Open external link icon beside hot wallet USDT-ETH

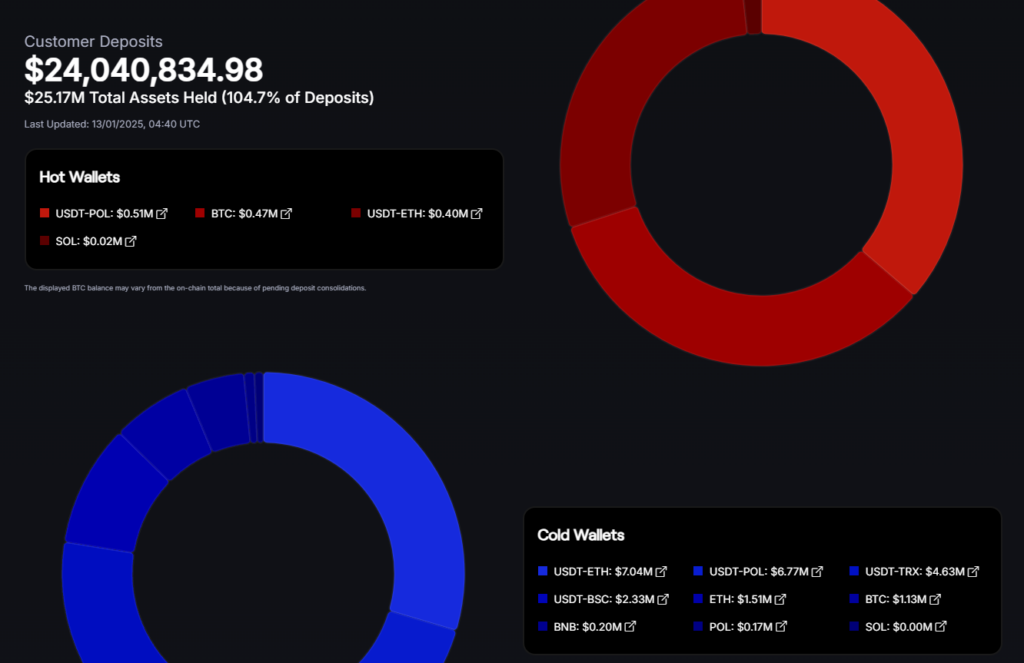point(477,214)
